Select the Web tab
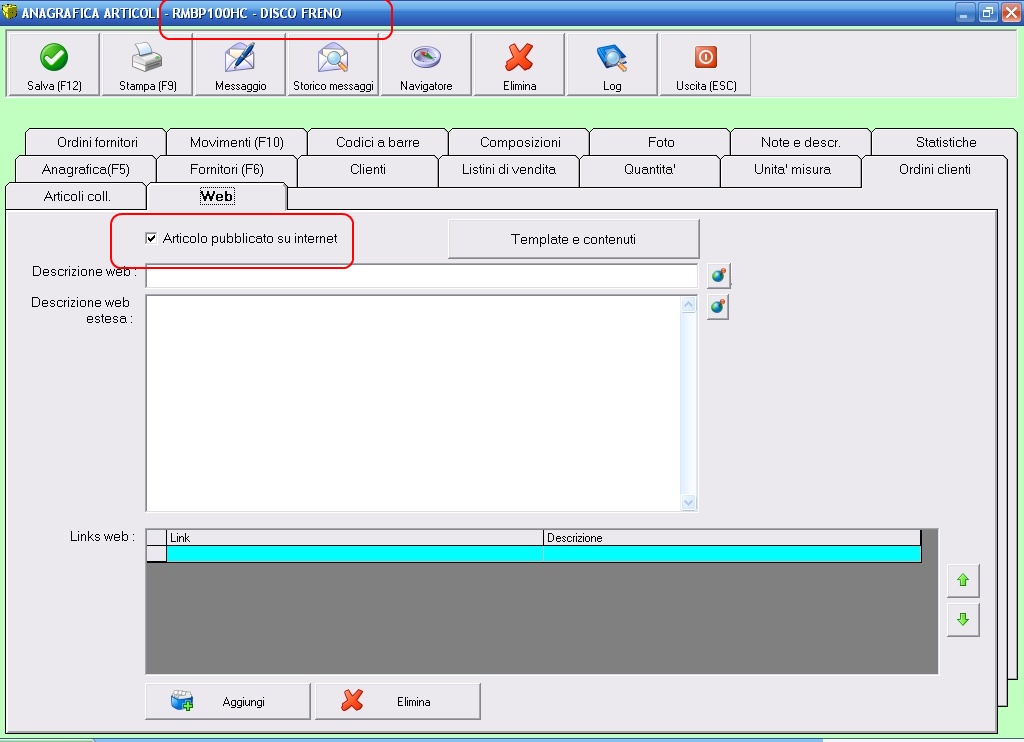 [x=216, y=197]
